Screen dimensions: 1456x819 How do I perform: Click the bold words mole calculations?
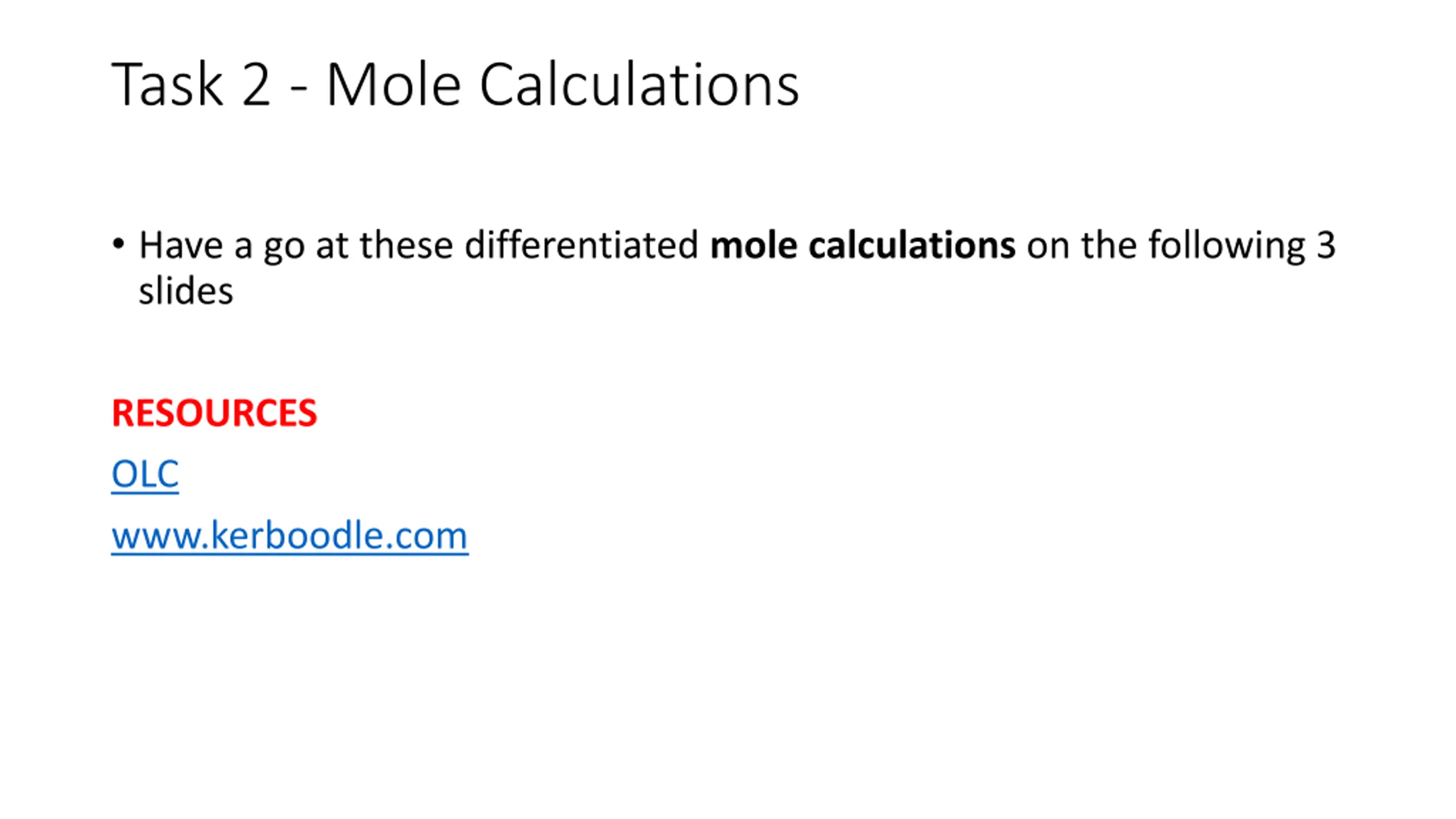[863, 245]
